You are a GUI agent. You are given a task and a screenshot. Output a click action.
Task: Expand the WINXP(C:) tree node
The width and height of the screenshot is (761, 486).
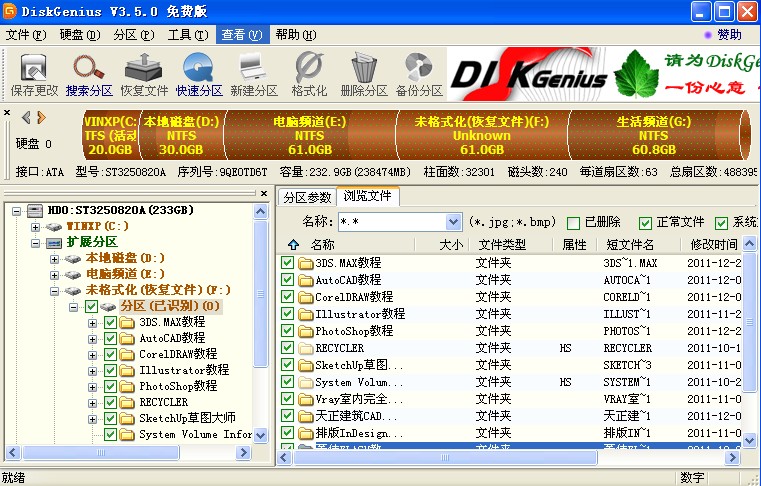point(35,227)
